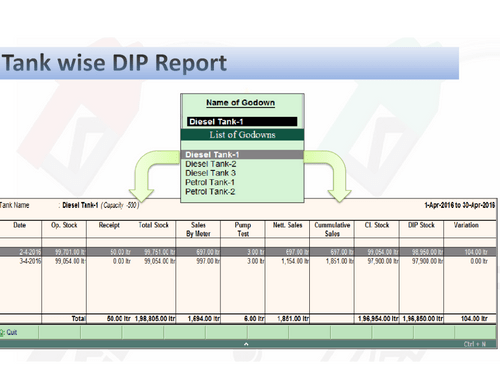The width and height of the screenshot is (500, 375).
Task: Select highlighted Diesel Tank-1 in godown list
Action: click(242, 155)
